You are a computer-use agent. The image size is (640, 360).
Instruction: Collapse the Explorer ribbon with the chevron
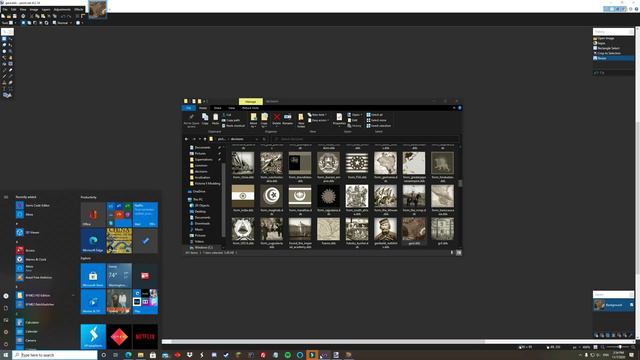click(x=454, y=108)
